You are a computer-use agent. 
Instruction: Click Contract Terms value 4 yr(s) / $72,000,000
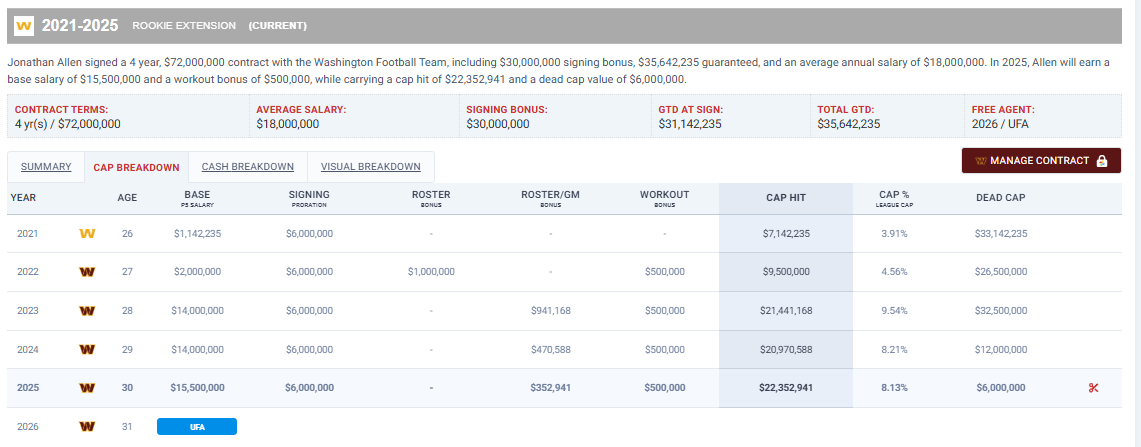tap(68, 124)
